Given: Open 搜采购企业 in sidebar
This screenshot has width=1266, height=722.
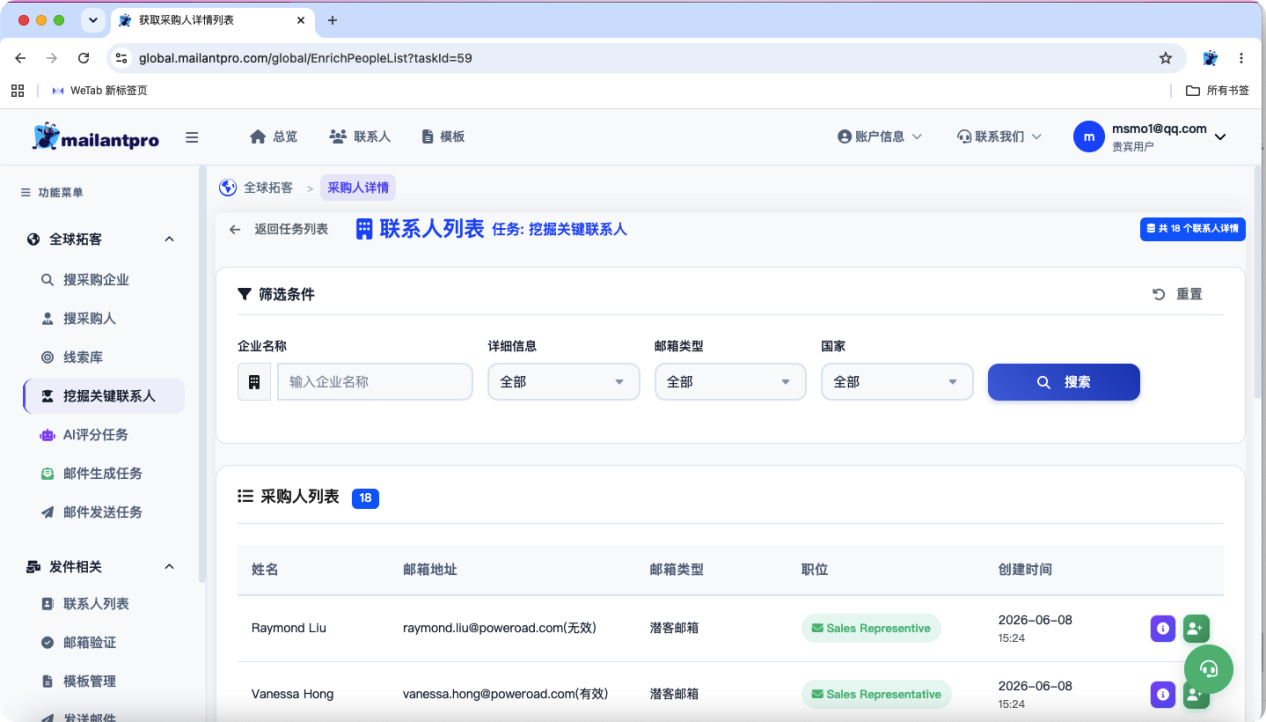Looking at the screenshot, I should (96, 280).
